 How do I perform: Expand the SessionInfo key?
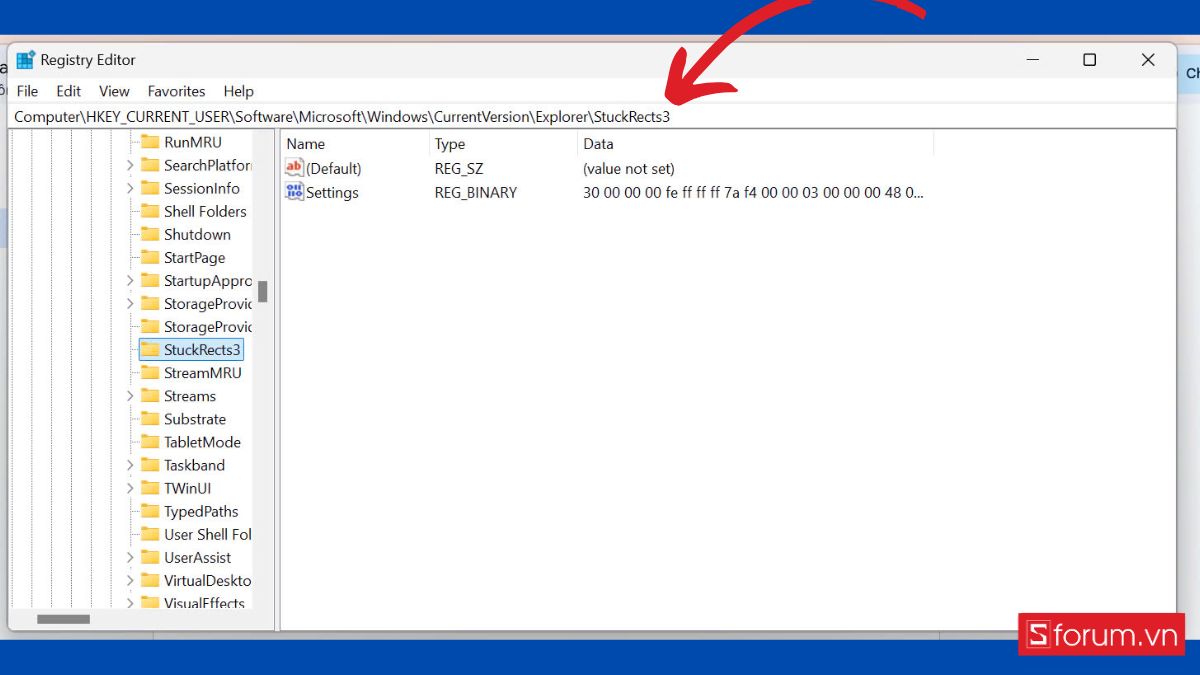(x=130, y=188)
